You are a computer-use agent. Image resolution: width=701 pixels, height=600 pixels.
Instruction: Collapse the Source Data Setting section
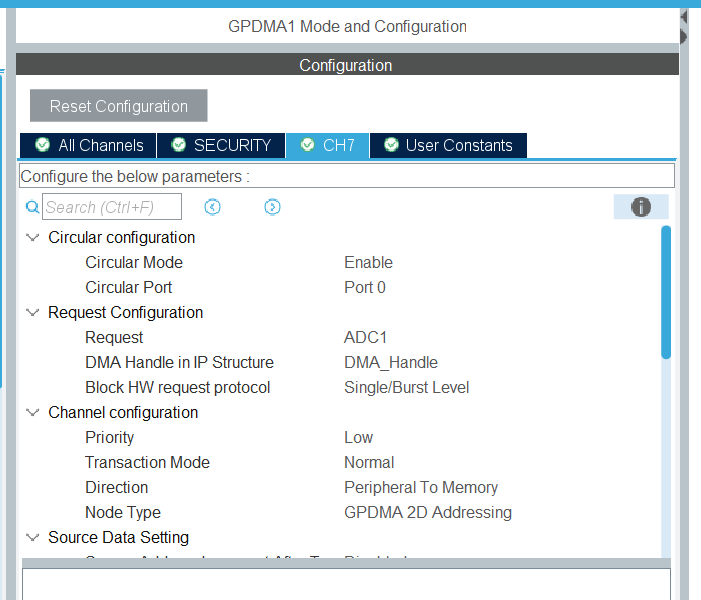33,537
